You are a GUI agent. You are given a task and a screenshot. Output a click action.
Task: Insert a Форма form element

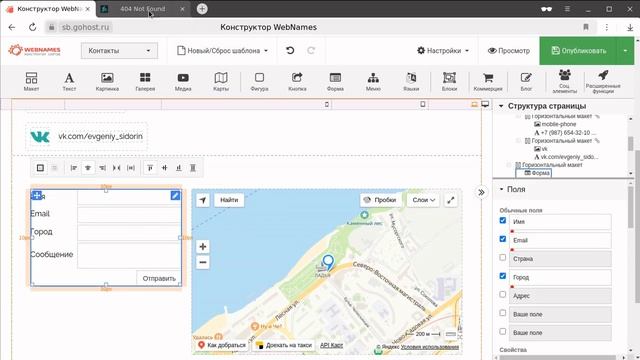click(x=335, y=82)
